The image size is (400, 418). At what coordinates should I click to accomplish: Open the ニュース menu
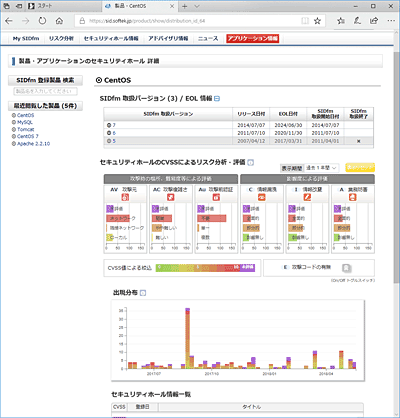click(208, 39)
